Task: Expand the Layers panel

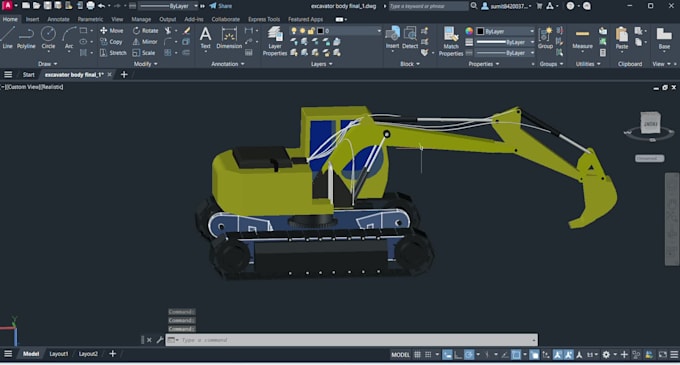Action: click(321, 64)
